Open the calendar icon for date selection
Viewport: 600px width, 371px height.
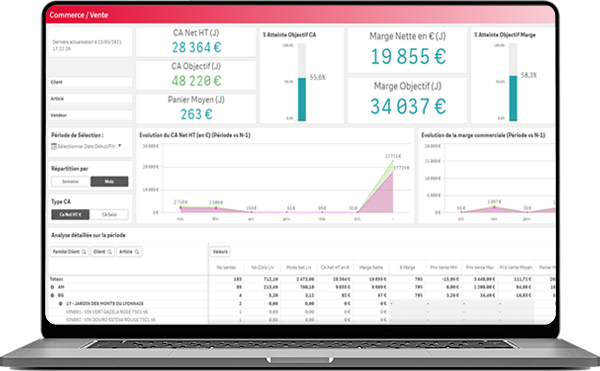(54, 146)
